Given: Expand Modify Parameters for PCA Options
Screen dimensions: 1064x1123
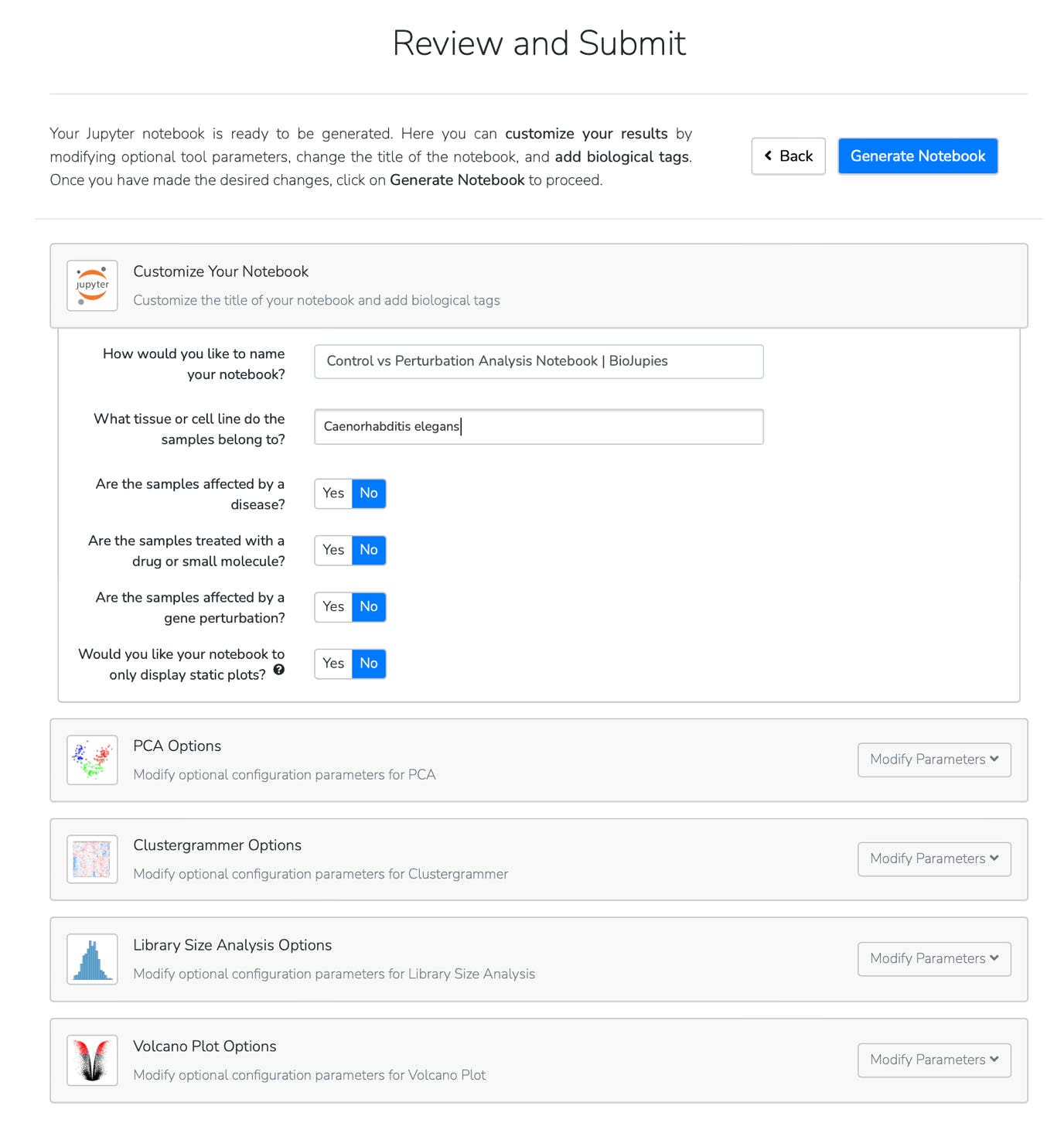Looking at the screenshot, I should tap(933, 759).
